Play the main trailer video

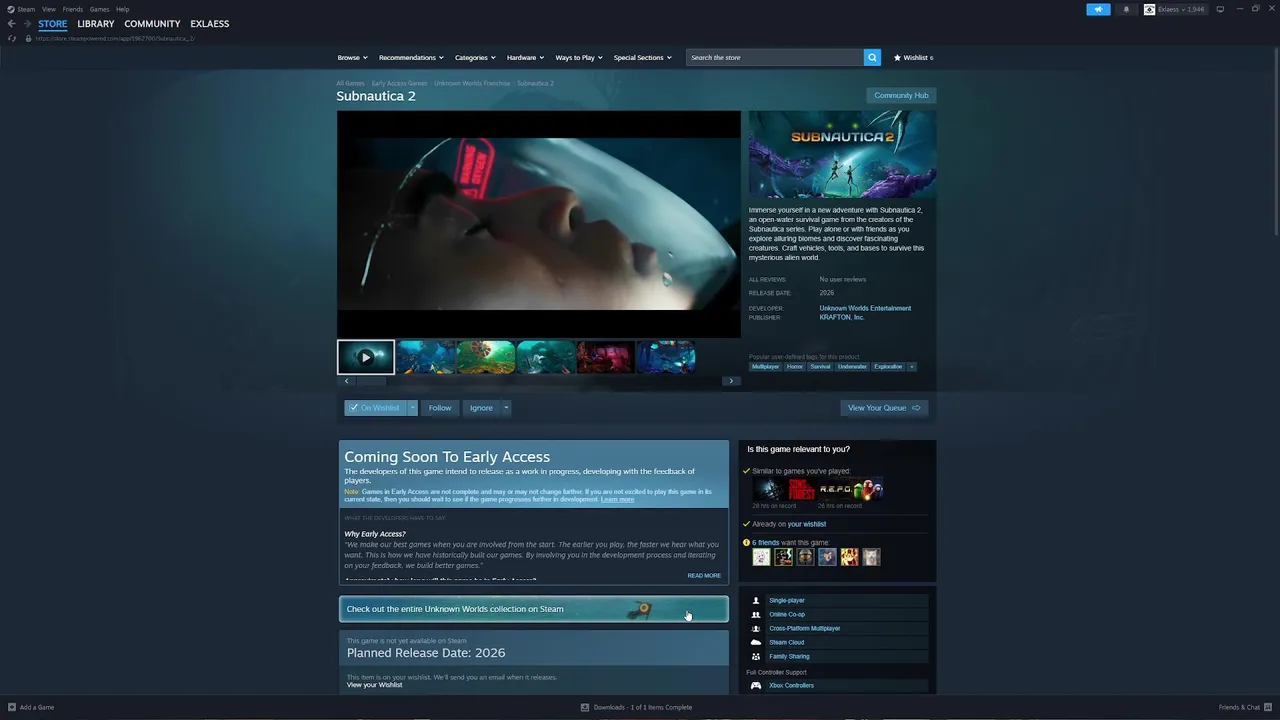coord(539,224)
